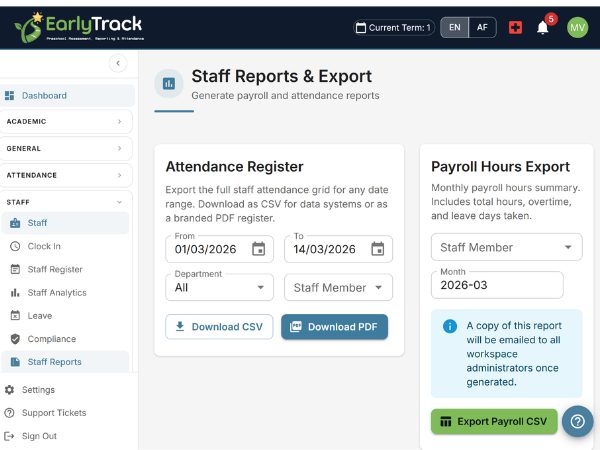Click the Current Term: 1 chip
Viewport: 600px width, 450px height.
point(394,28)
